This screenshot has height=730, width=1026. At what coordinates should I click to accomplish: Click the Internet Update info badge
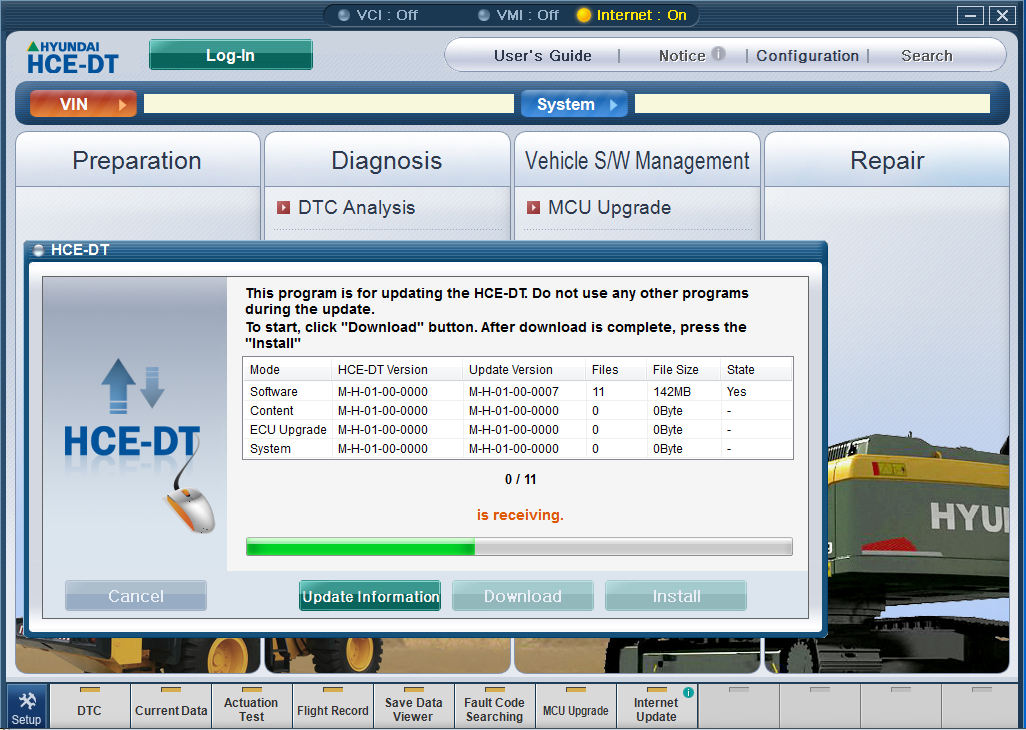pyautogui.click(x=688, y=692)
